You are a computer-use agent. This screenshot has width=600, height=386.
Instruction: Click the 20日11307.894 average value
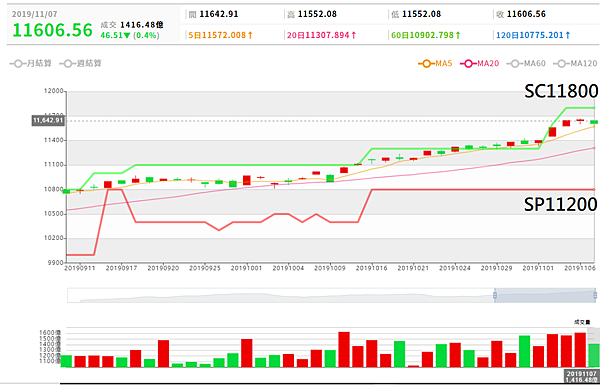click(x=321, y=35)
